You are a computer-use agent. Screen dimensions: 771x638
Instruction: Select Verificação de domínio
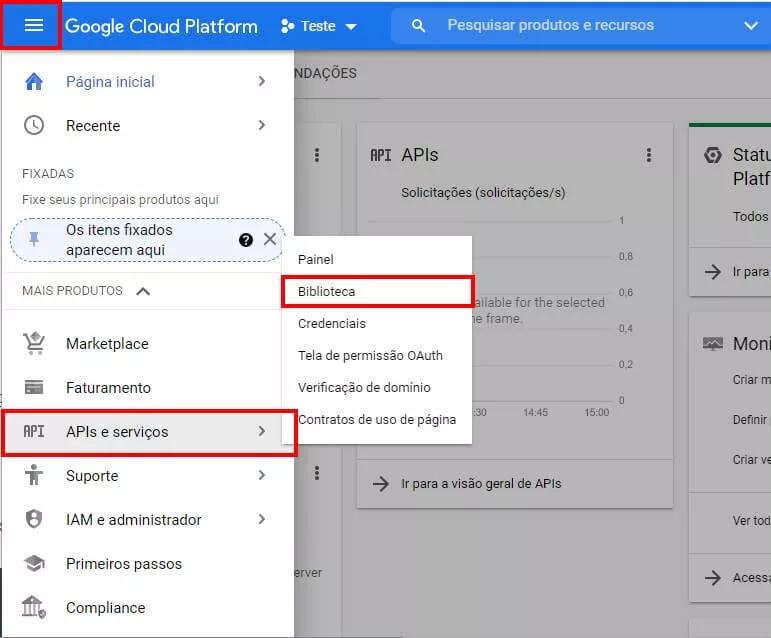pyautogui.click(x=377, y=387)
